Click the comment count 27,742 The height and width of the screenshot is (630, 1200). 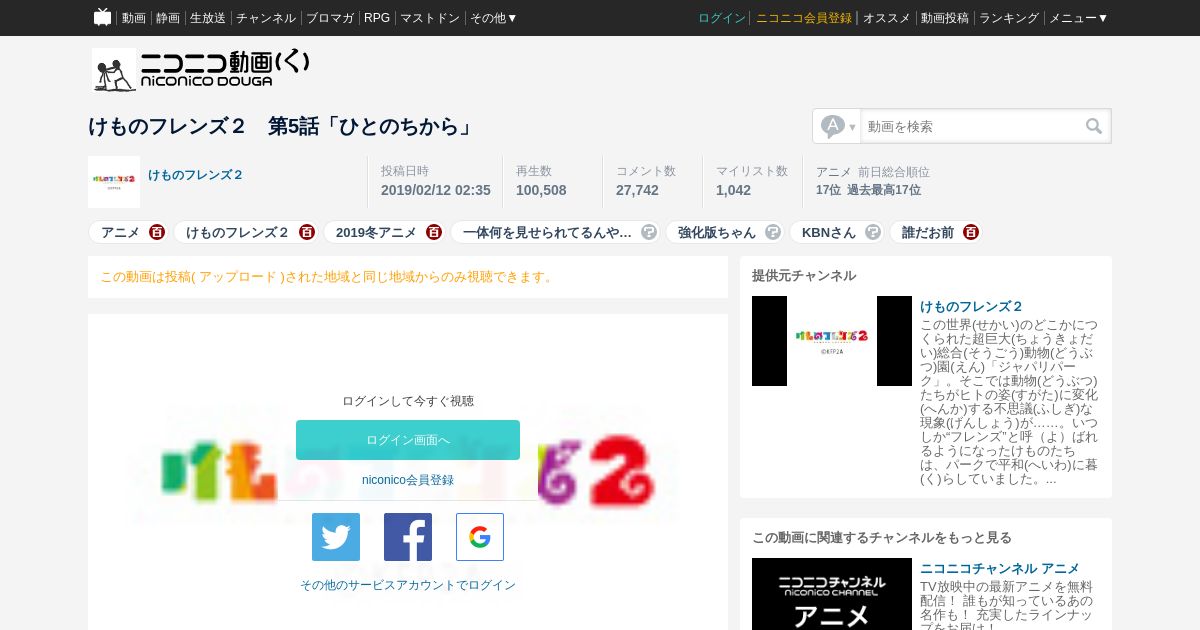[x=637, y=190]
